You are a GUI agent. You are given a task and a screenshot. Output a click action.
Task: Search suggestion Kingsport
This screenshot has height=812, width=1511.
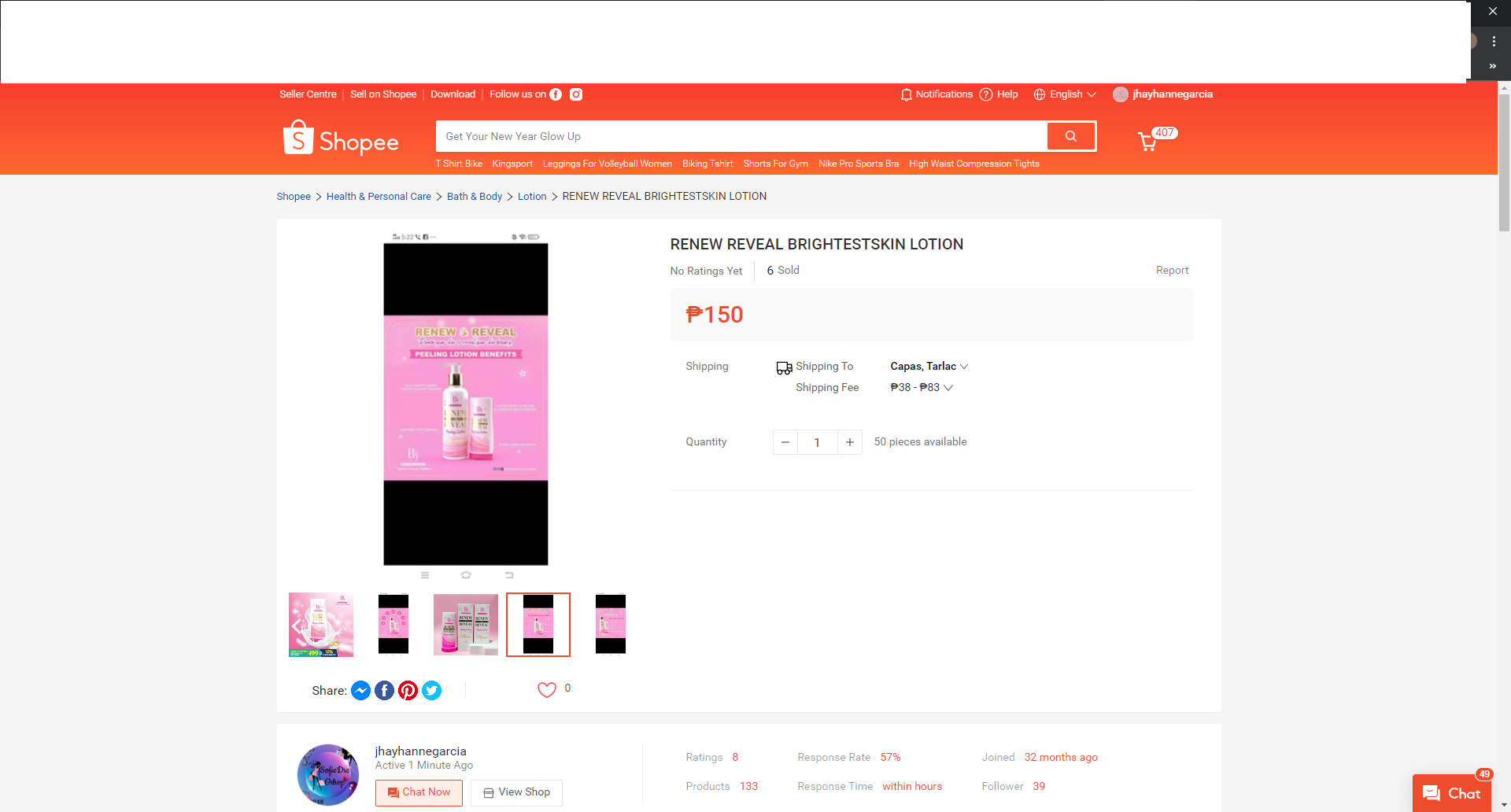coord(512,164)
